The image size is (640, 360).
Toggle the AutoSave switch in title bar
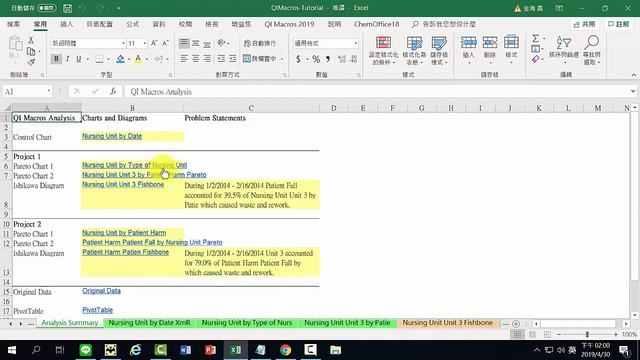tap(47, 8)
